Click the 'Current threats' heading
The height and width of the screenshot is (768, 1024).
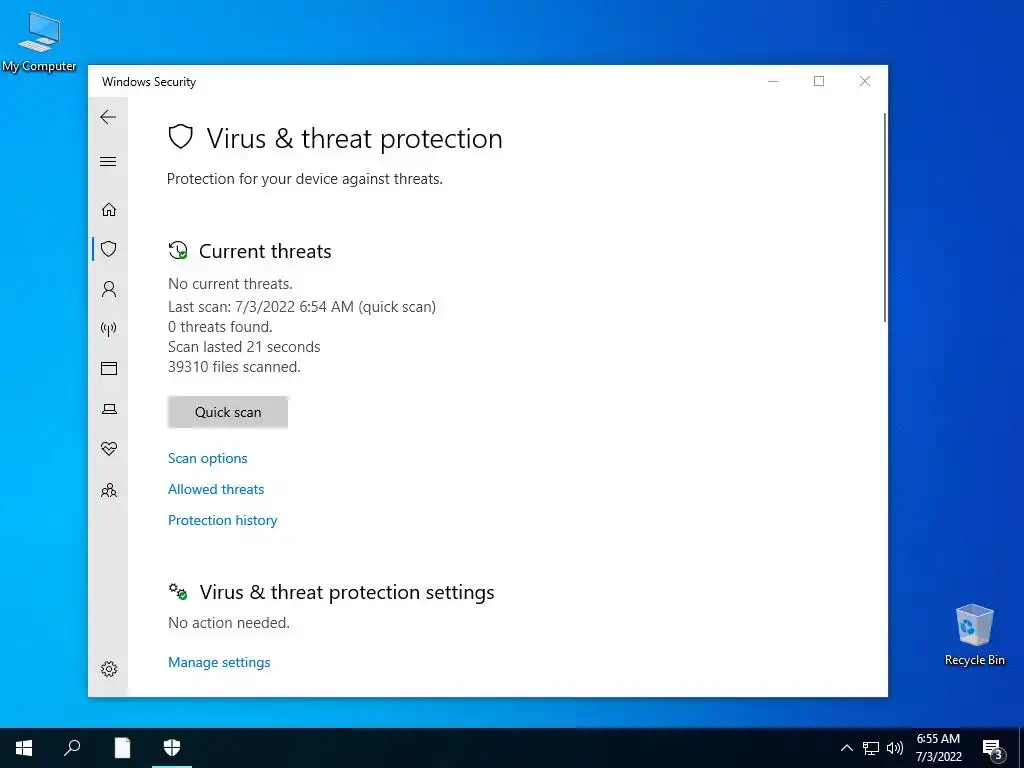[265, 251]
